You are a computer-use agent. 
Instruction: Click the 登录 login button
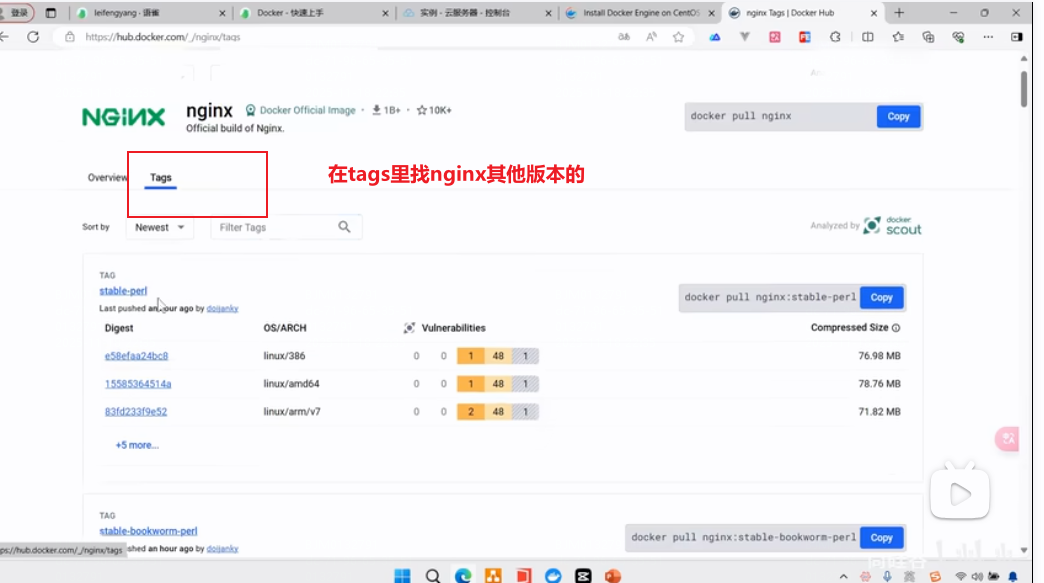[x=17, y=13]
